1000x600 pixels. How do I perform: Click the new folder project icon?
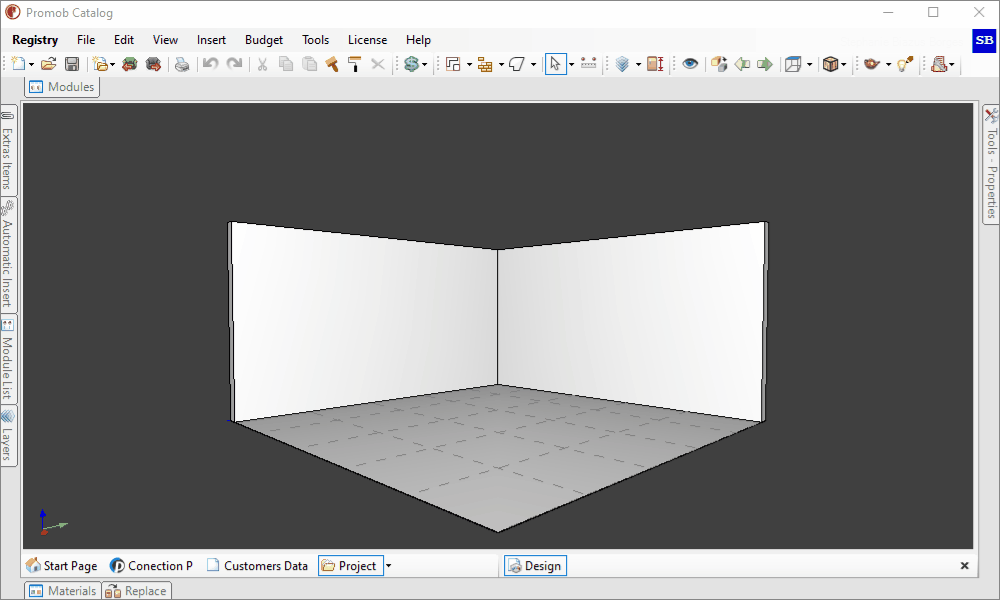[x=100, y=64]
